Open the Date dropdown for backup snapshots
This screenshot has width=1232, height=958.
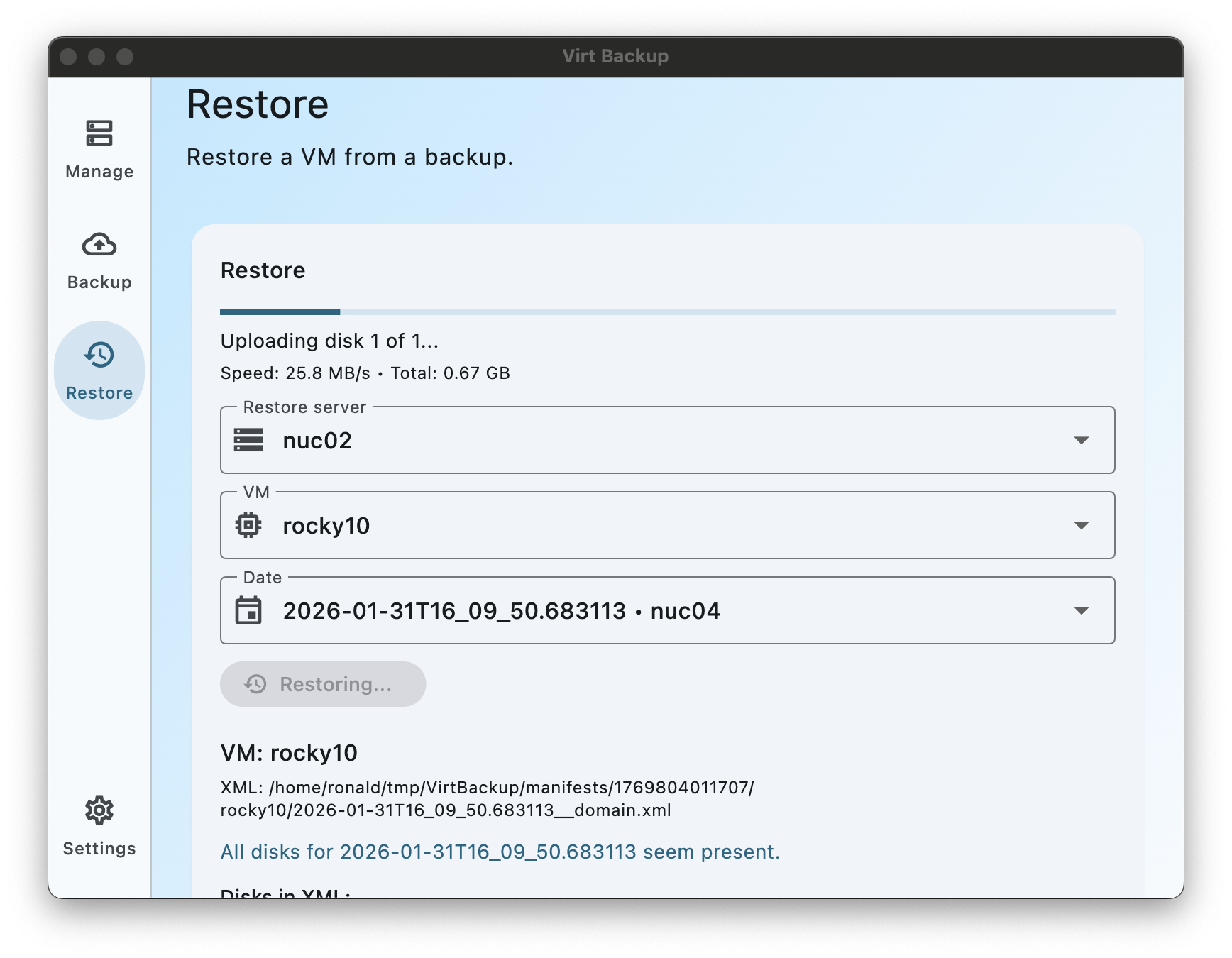(1081, 610)
